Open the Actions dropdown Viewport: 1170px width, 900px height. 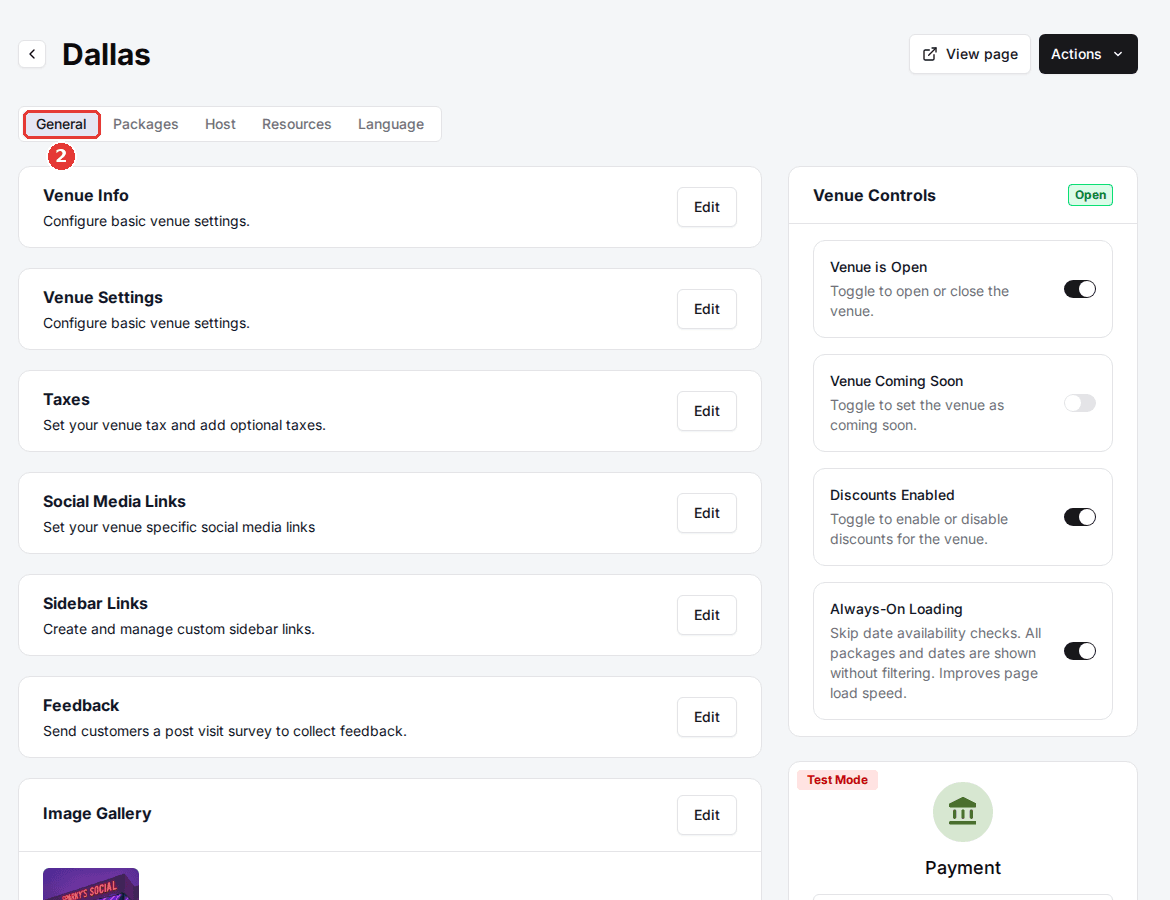tap(1088, 54)
